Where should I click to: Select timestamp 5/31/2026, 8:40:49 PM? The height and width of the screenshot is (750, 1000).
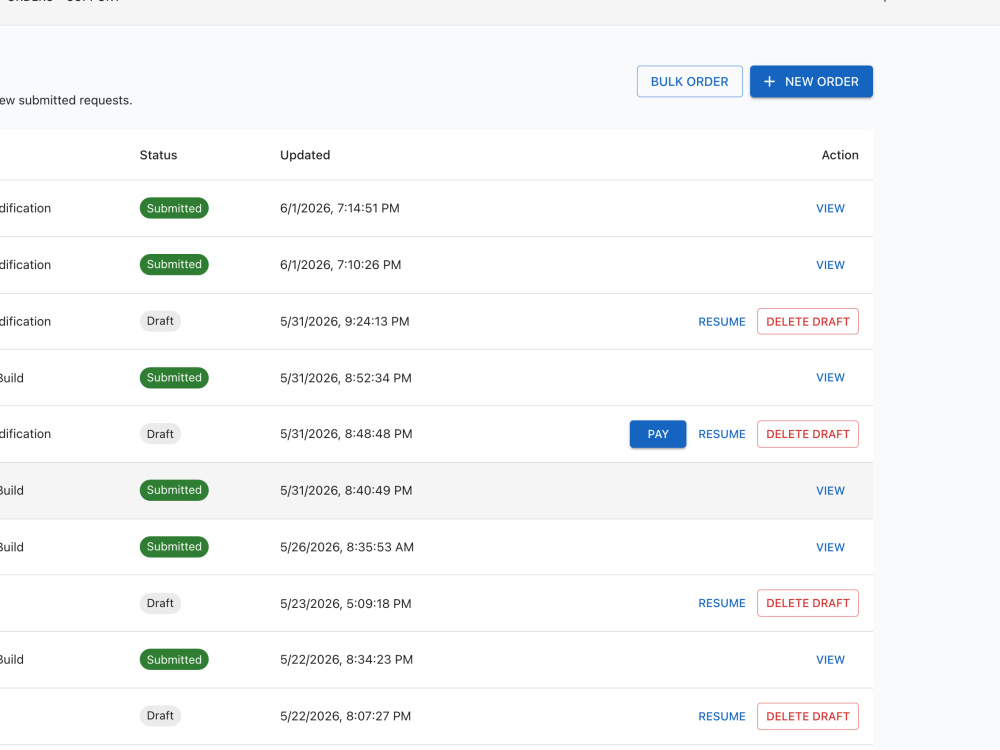coord(346,490)
